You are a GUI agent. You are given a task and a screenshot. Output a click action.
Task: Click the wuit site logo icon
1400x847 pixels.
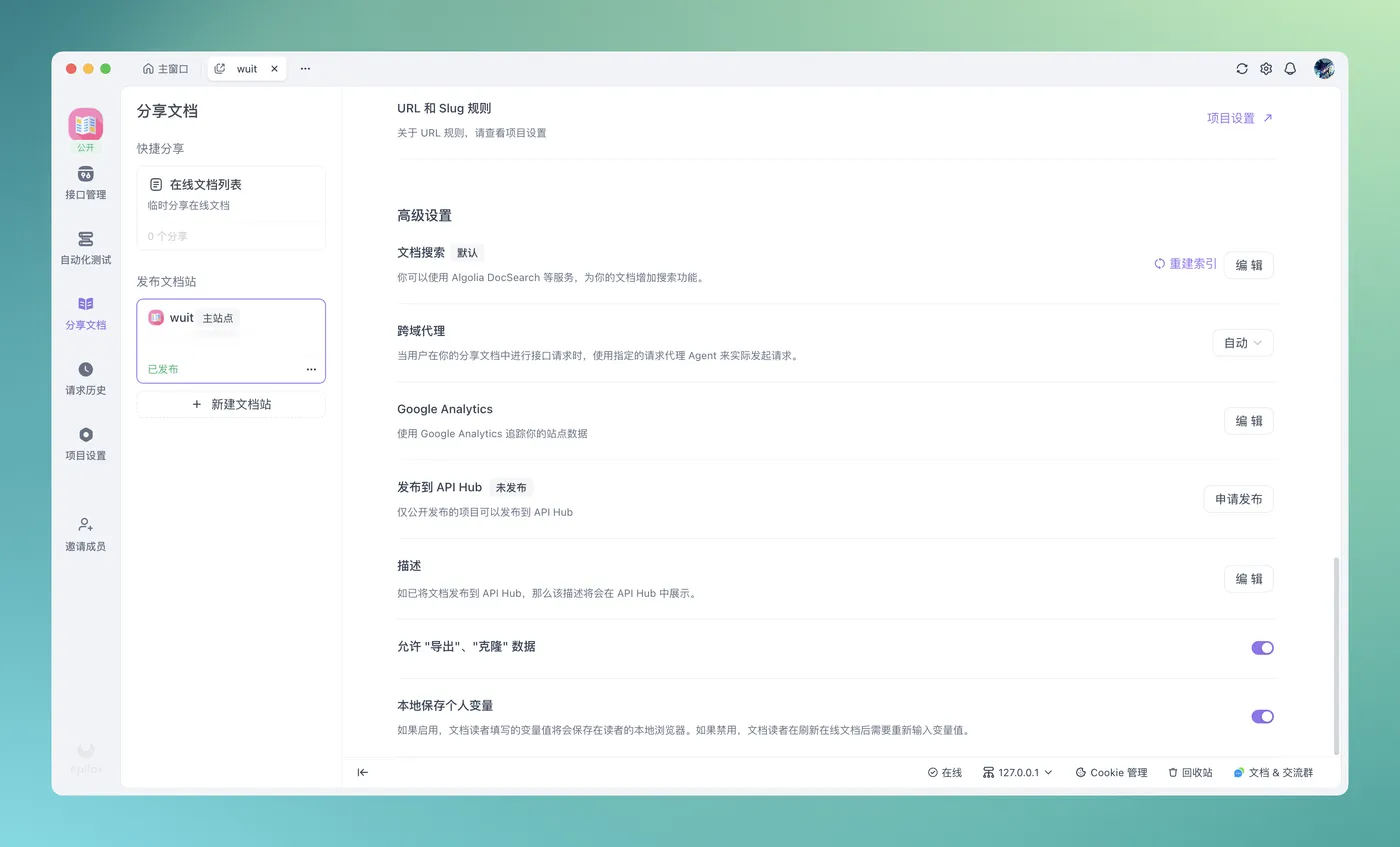[156, 318]
